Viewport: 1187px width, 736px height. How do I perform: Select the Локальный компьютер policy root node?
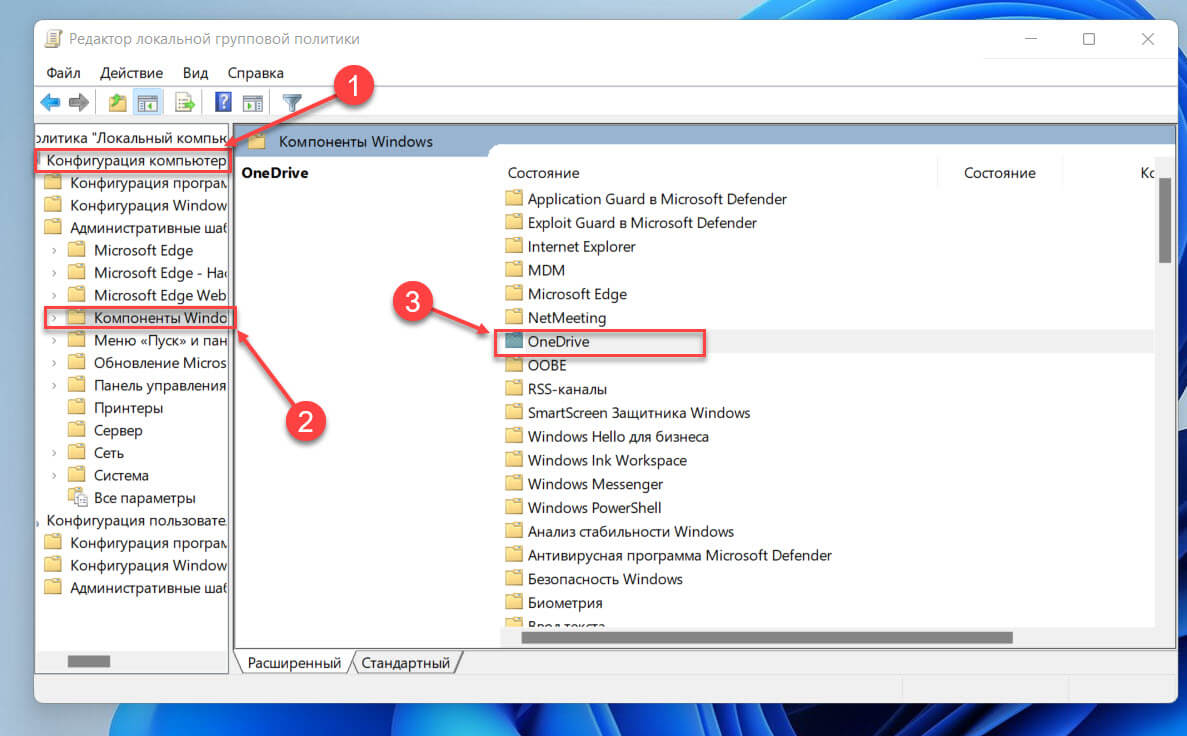[131, 138]
